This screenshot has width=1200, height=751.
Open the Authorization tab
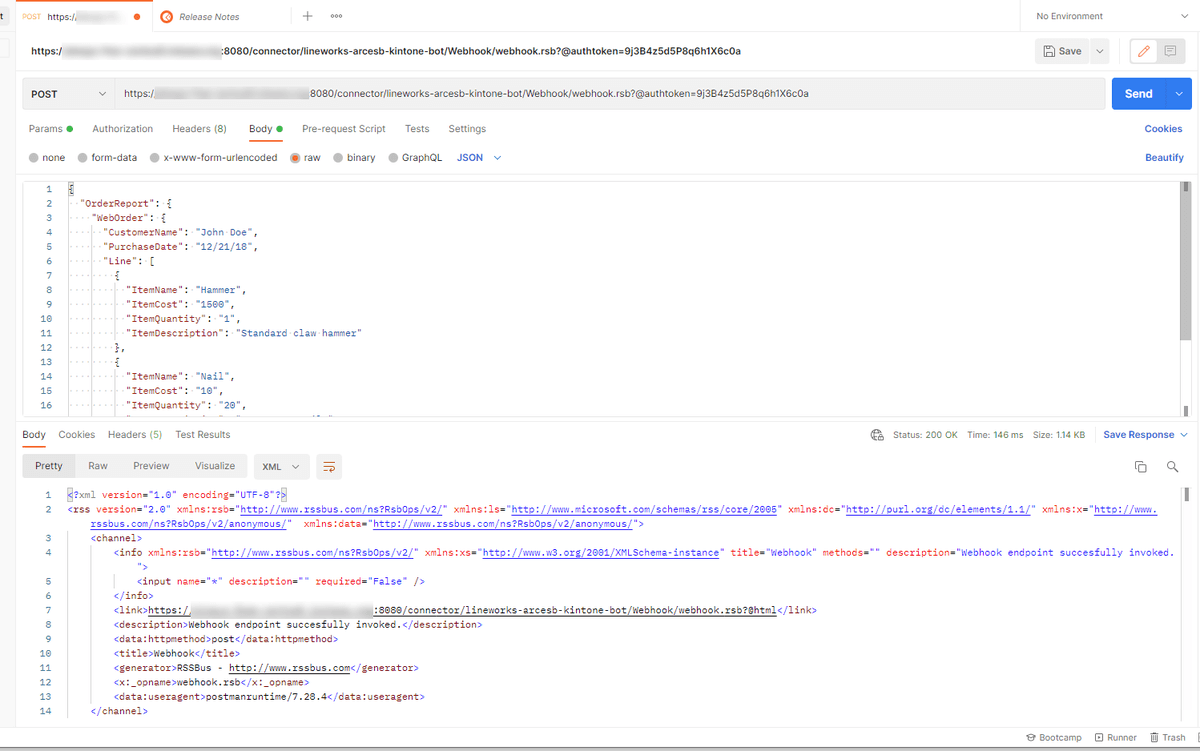point(123,129)
